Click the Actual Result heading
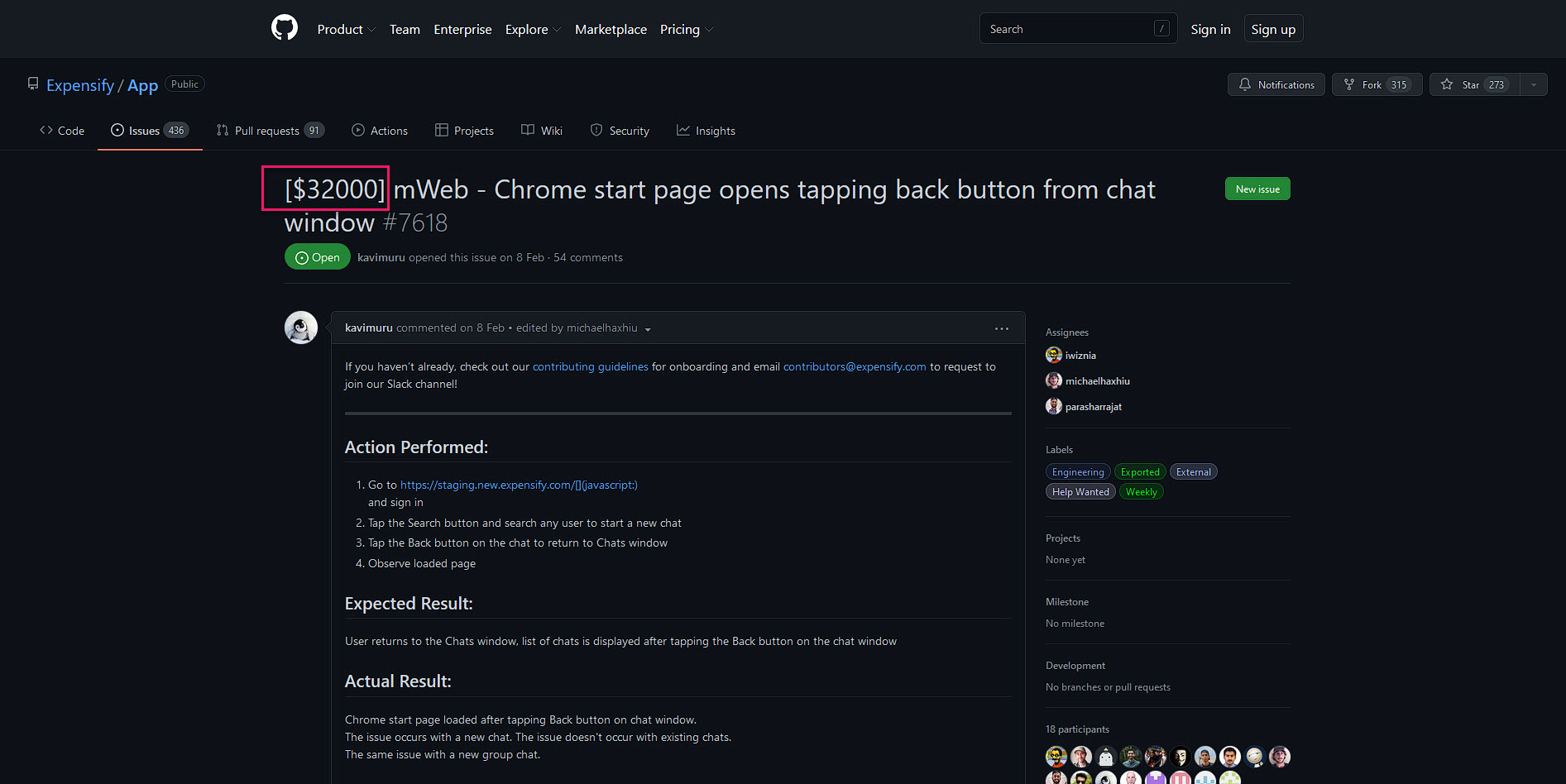The image size is (1566, 784). (398, 681)
